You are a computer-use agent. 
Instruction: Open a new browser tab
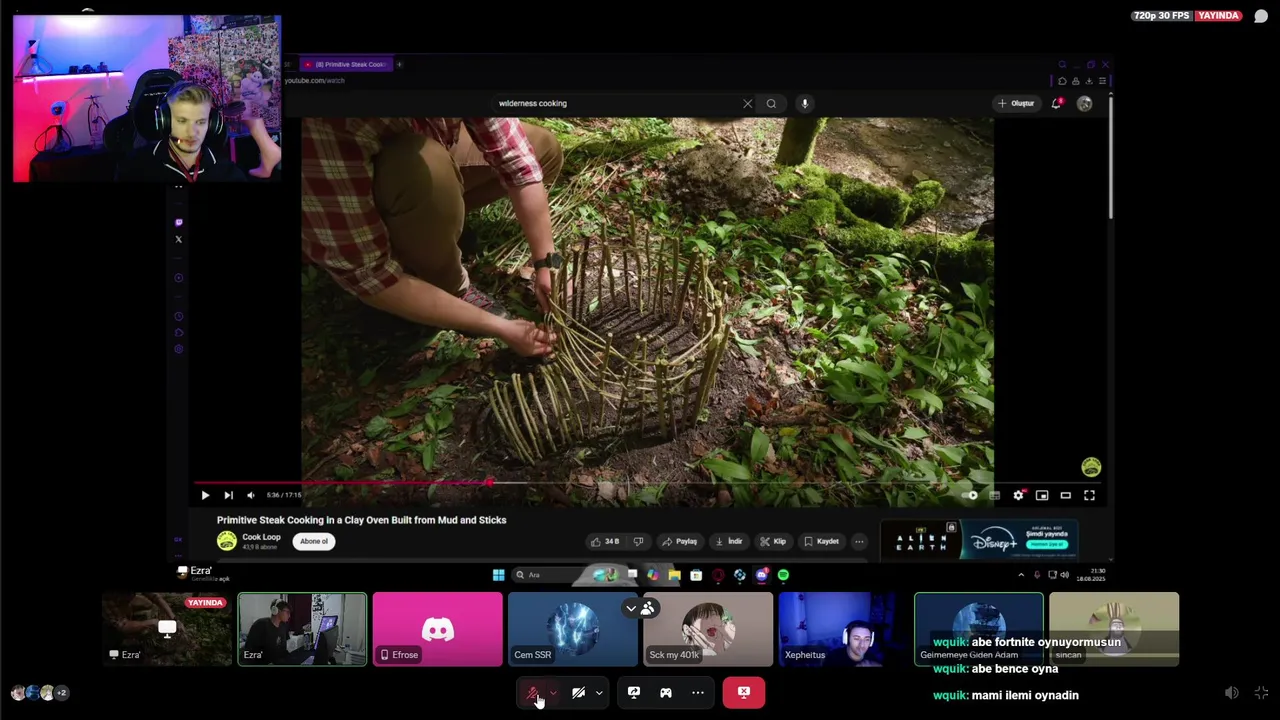pyautogui.click(x=399, y=64)
